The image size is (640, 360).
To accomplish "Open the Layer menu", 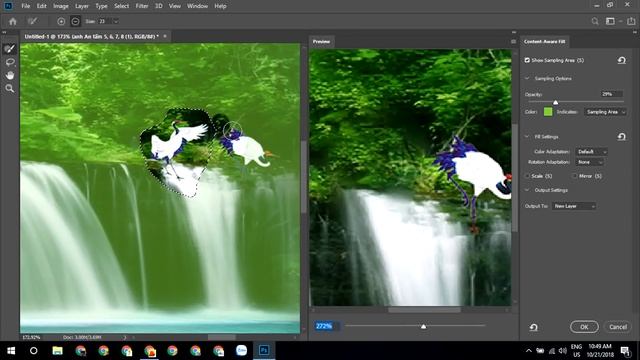I will click(82, 6).
